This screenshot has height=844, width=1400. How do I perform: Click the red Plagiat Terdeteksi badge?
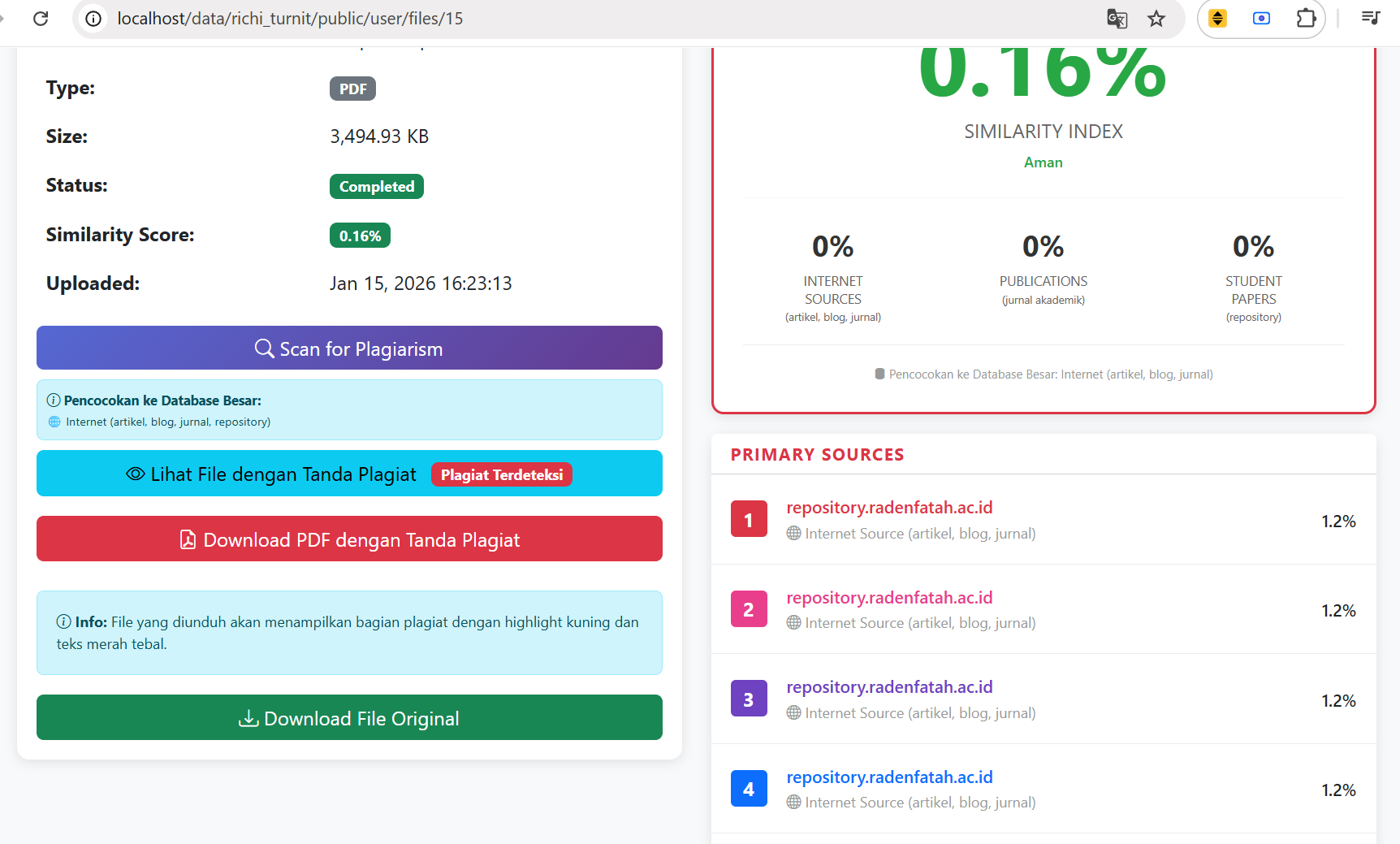point(501,475)
